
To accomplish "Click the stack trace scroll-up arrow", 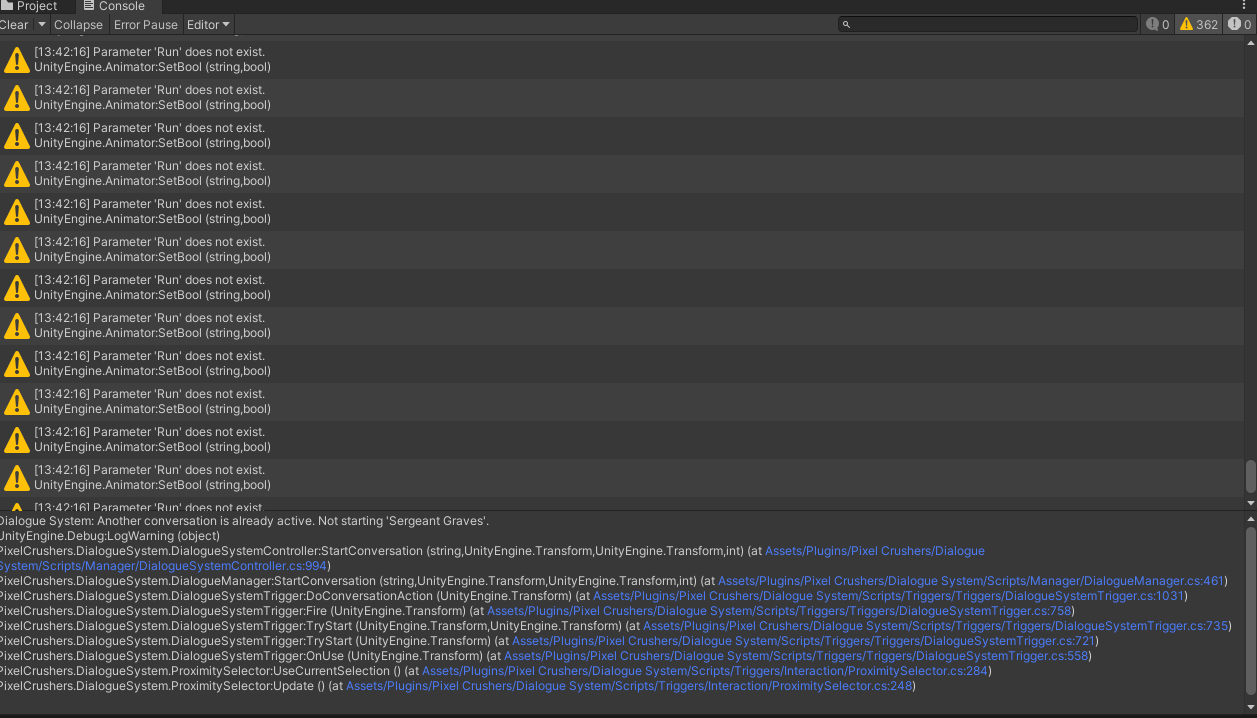I will click(x=1250, y=519).
